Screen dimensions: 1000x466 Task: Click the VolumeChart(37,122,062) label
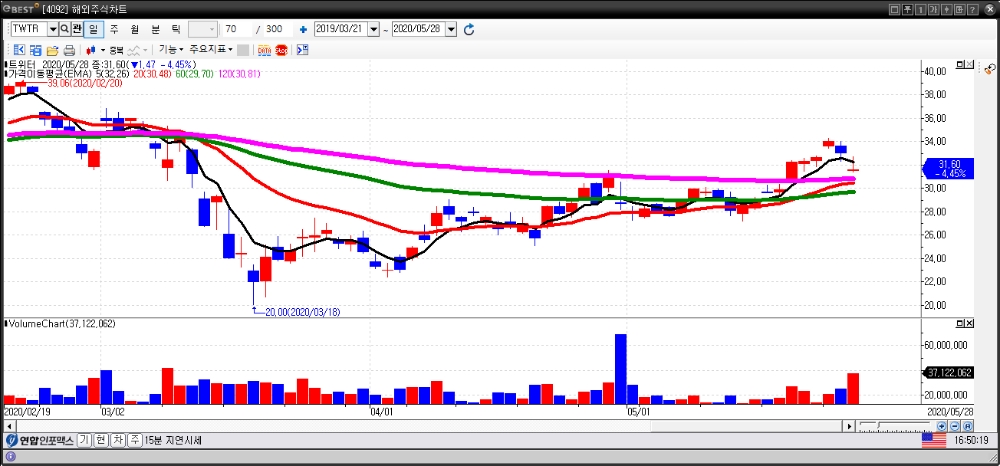pyautogui.click(x=62, y=323)
